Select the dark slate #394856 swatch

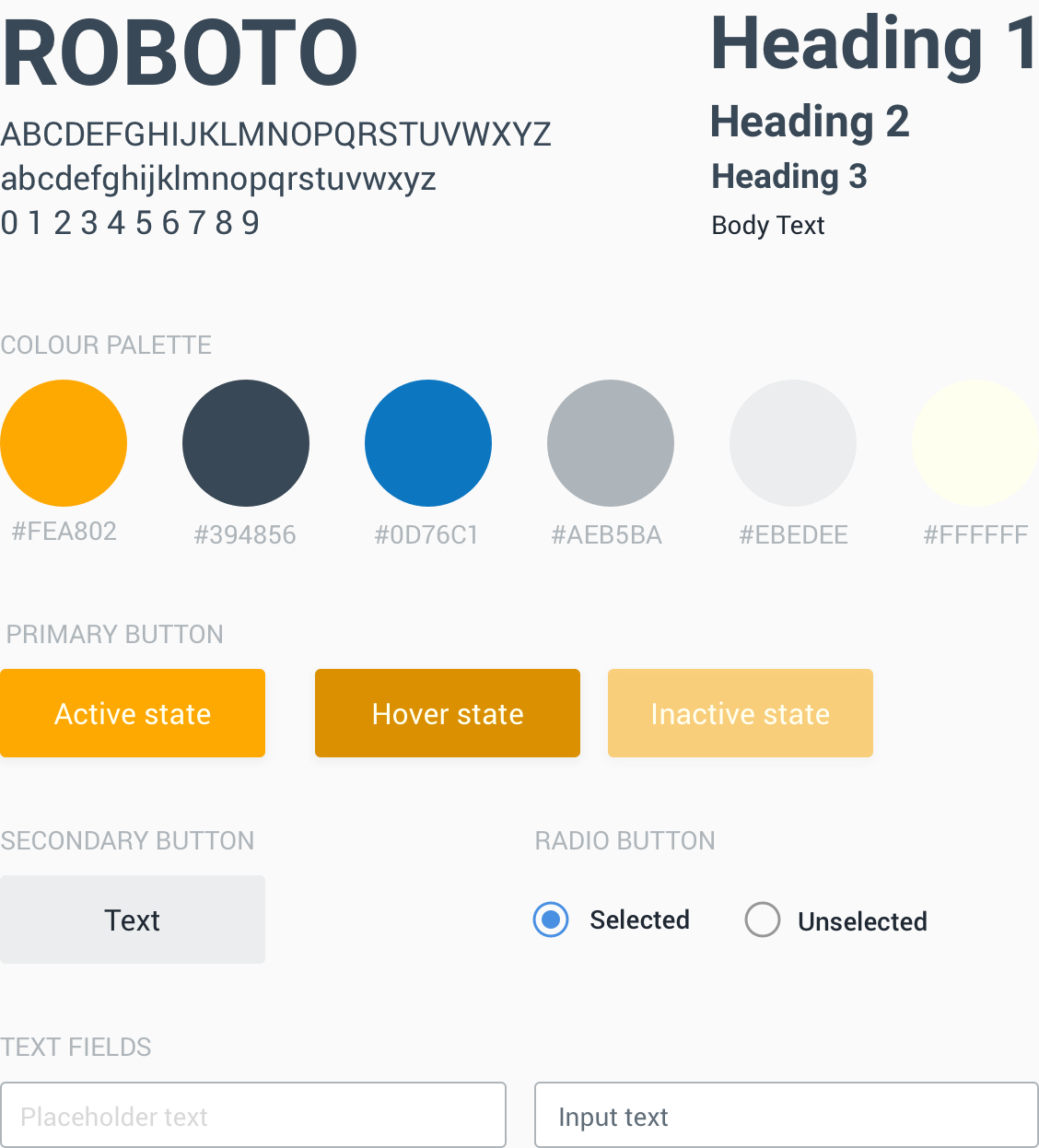[x=246, y=443]
